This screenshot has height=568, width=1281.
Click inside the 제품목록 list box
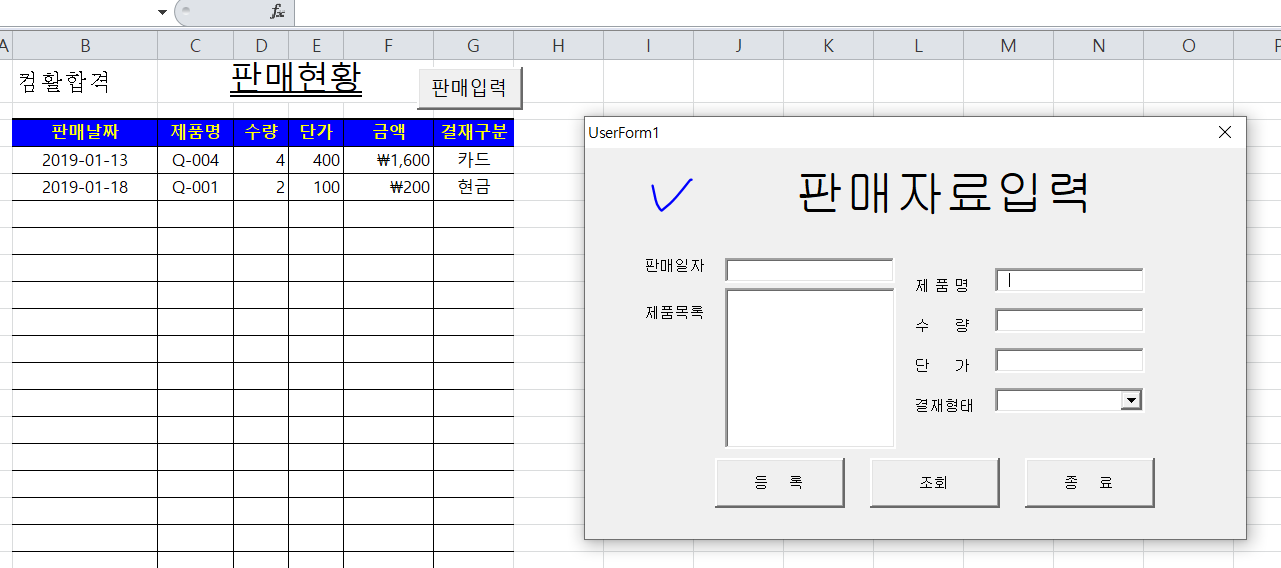[x=809, y=368]
